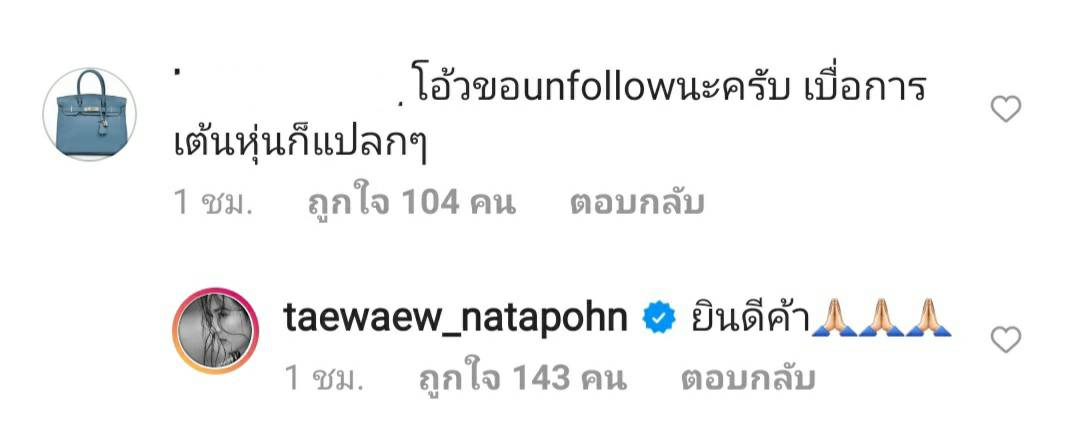Screen dimensions: 1080x438
Task: Reply to taewaew_natapohn's comment via ตอบกลับ
Action: coord(748,379)
